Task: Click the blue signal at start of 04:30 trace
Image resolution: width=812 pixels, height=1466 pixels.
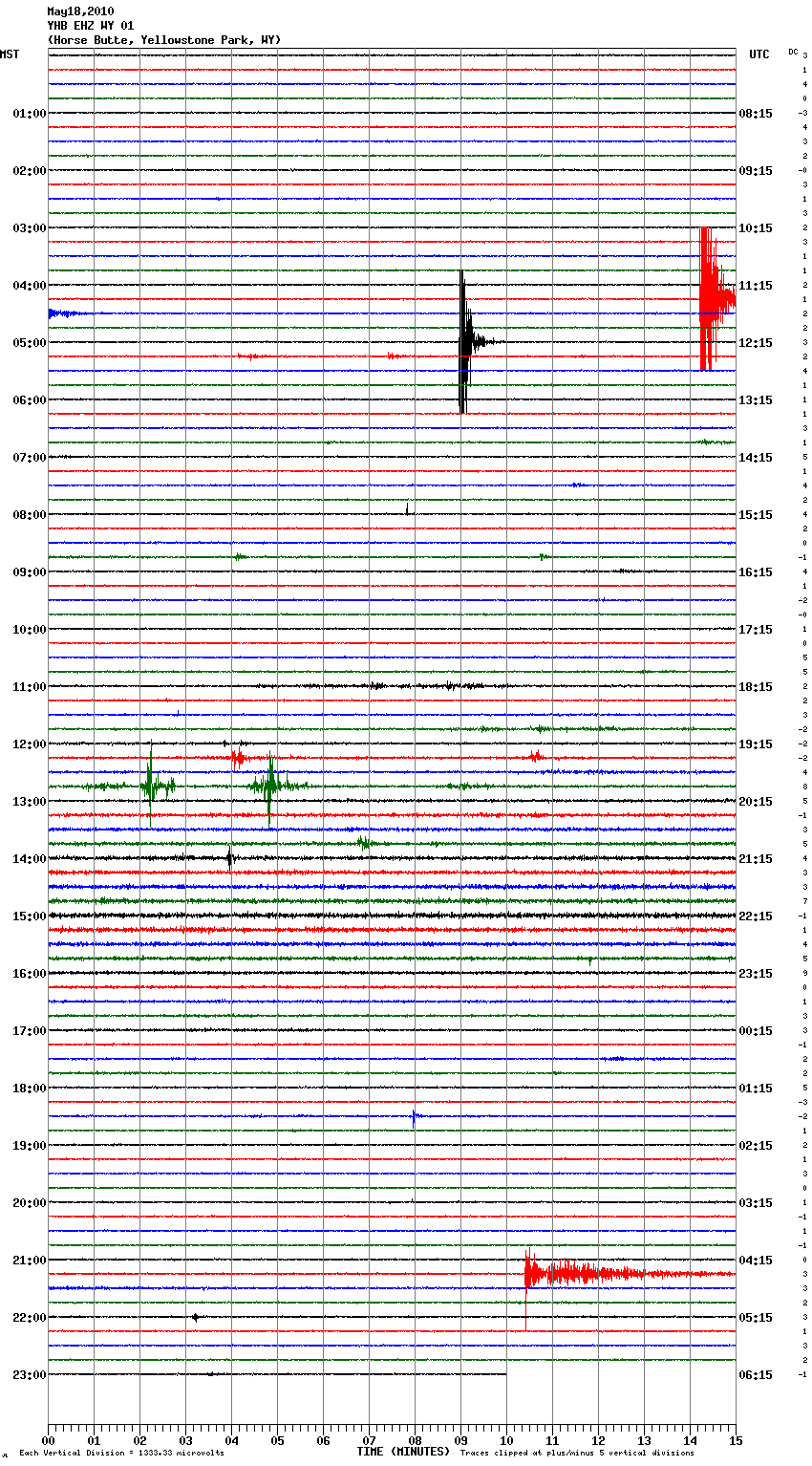Action: pos(69,313)
